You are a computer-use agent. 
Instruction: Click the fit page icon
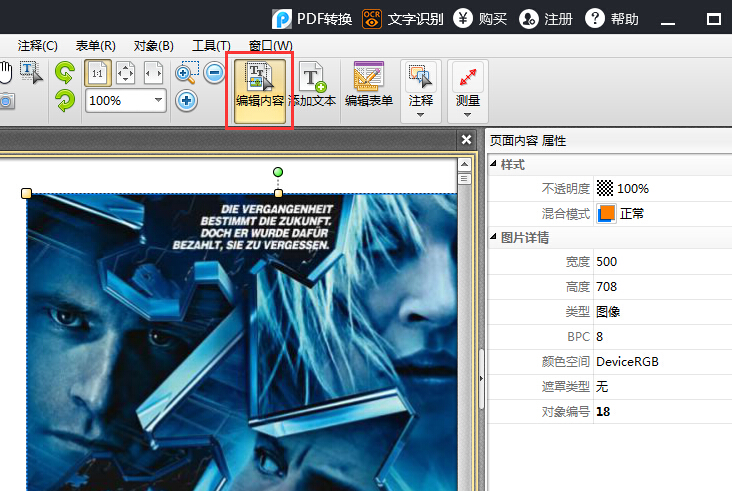pyautogui.click(x=125, y=73)
